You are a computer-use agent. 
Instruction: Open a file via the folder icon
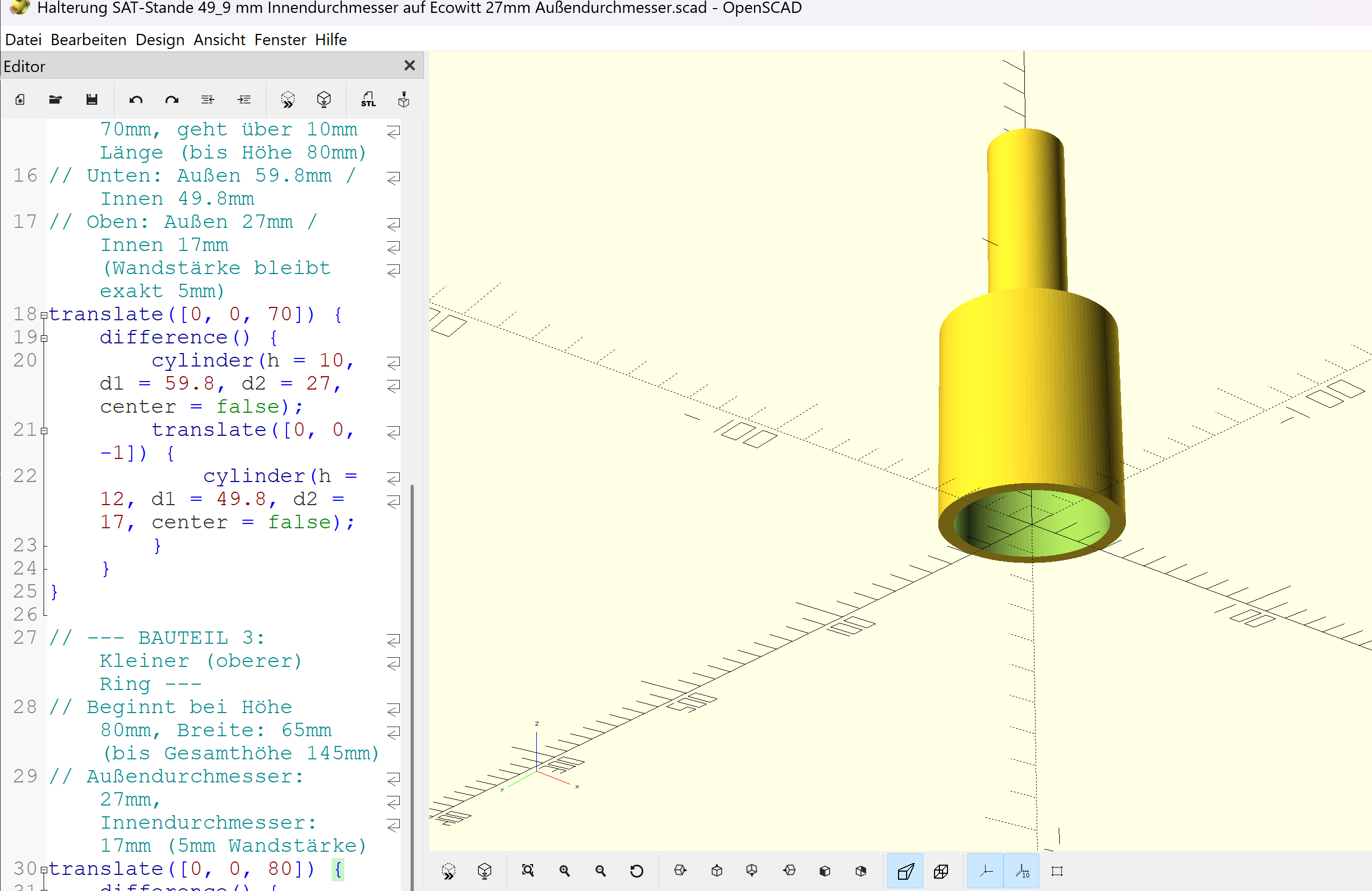(x=55, y=99)
